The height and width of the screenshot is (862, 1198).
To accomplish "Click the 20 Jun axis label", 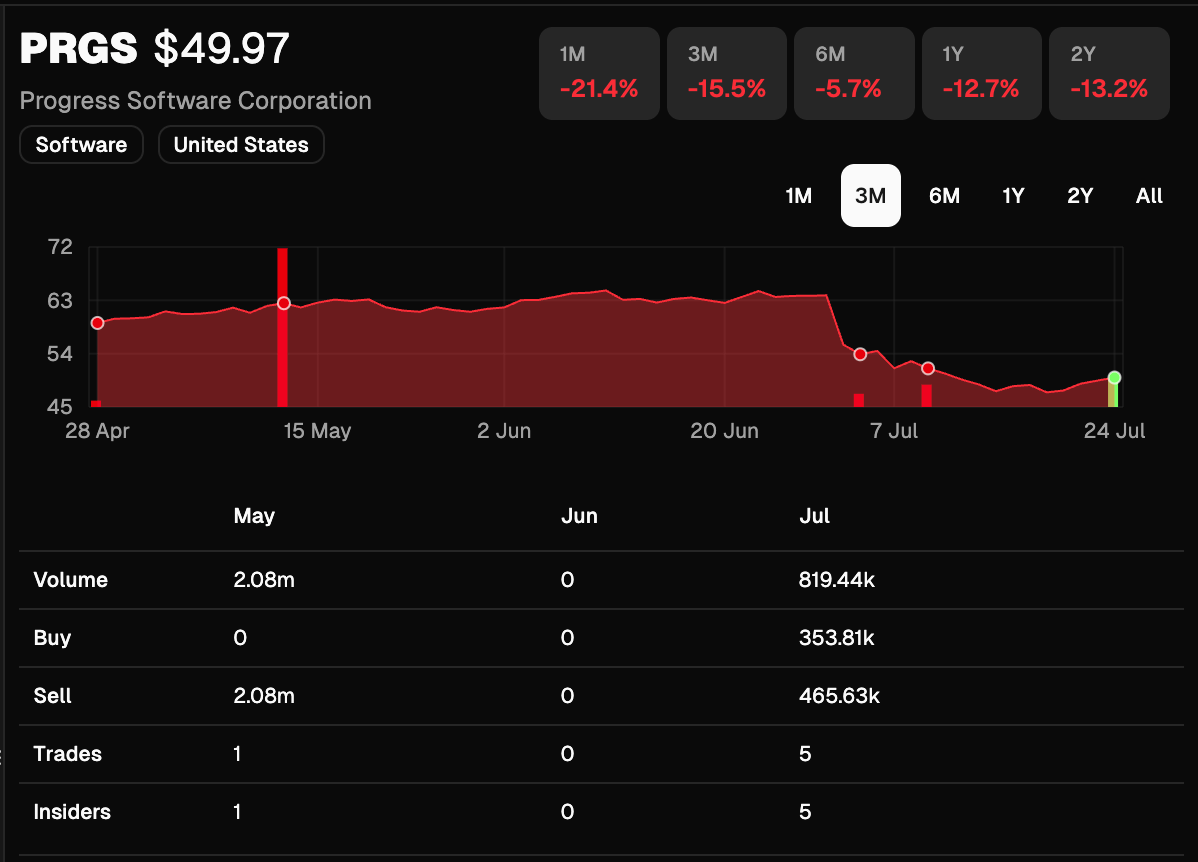I will 724,431.
